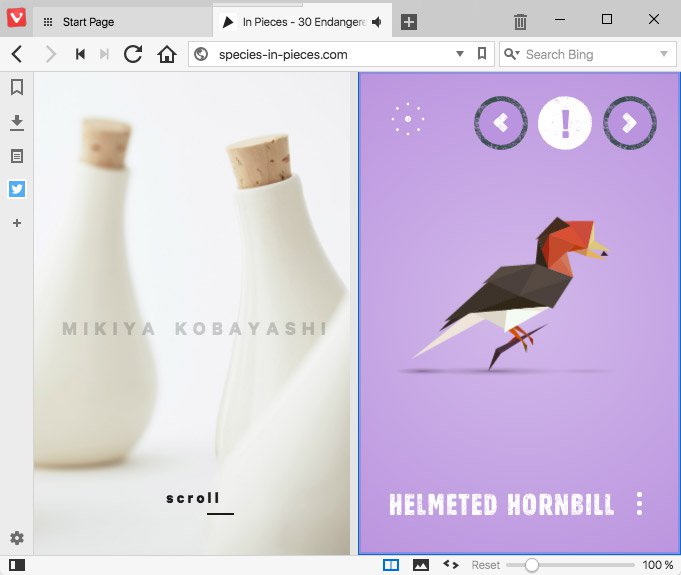Toggle tab tiling layout
Viewport: 681px width, 575px height.
391,565
